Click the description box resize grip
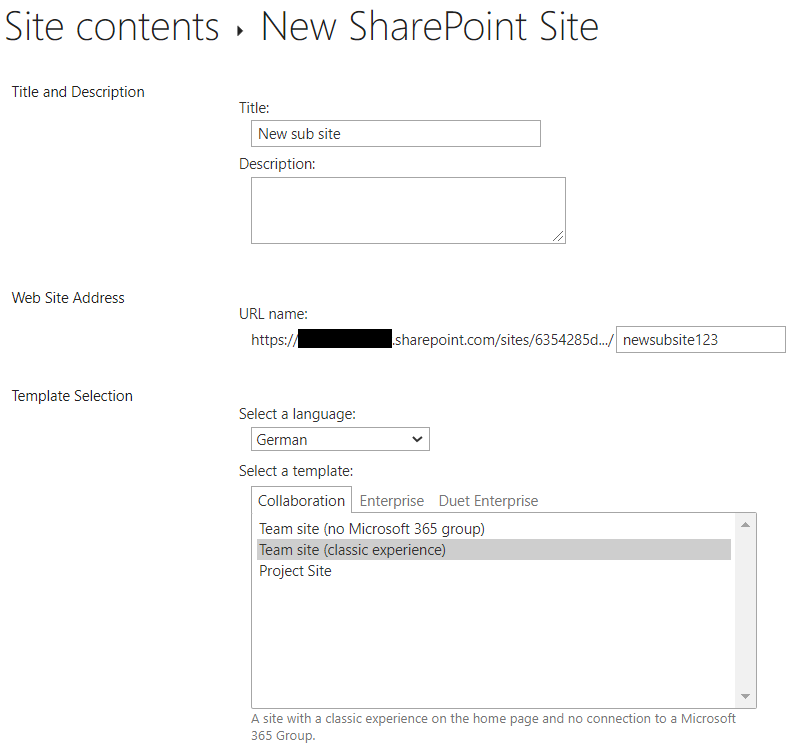 [x=558, y=236]
